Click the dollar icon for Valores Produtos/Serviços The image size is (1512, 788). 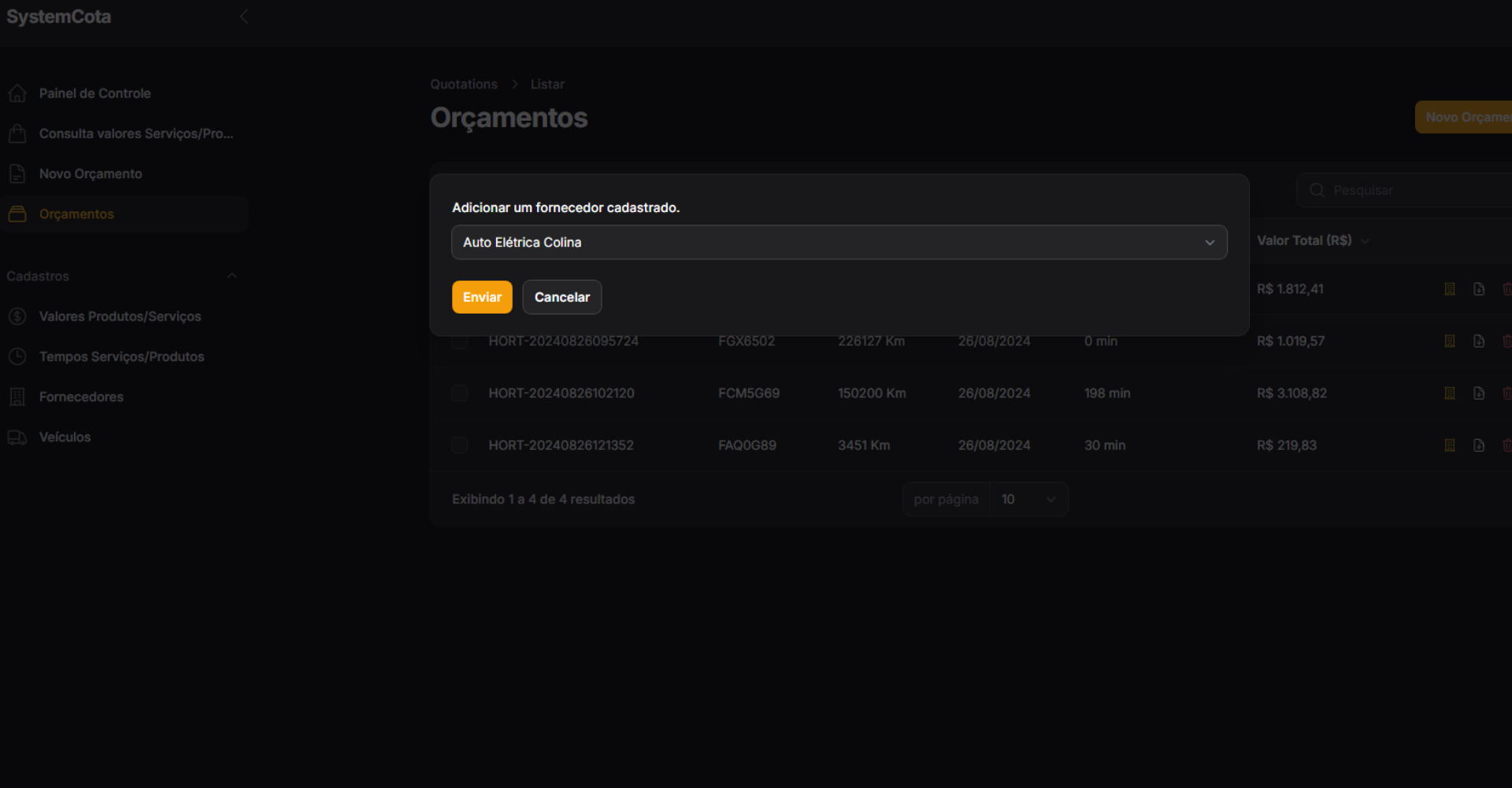coord(17,317)
